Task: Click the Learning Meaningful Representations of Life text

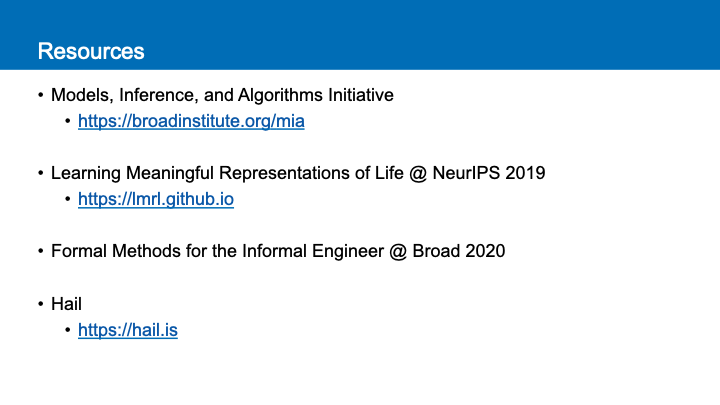Action: point(227,173)
